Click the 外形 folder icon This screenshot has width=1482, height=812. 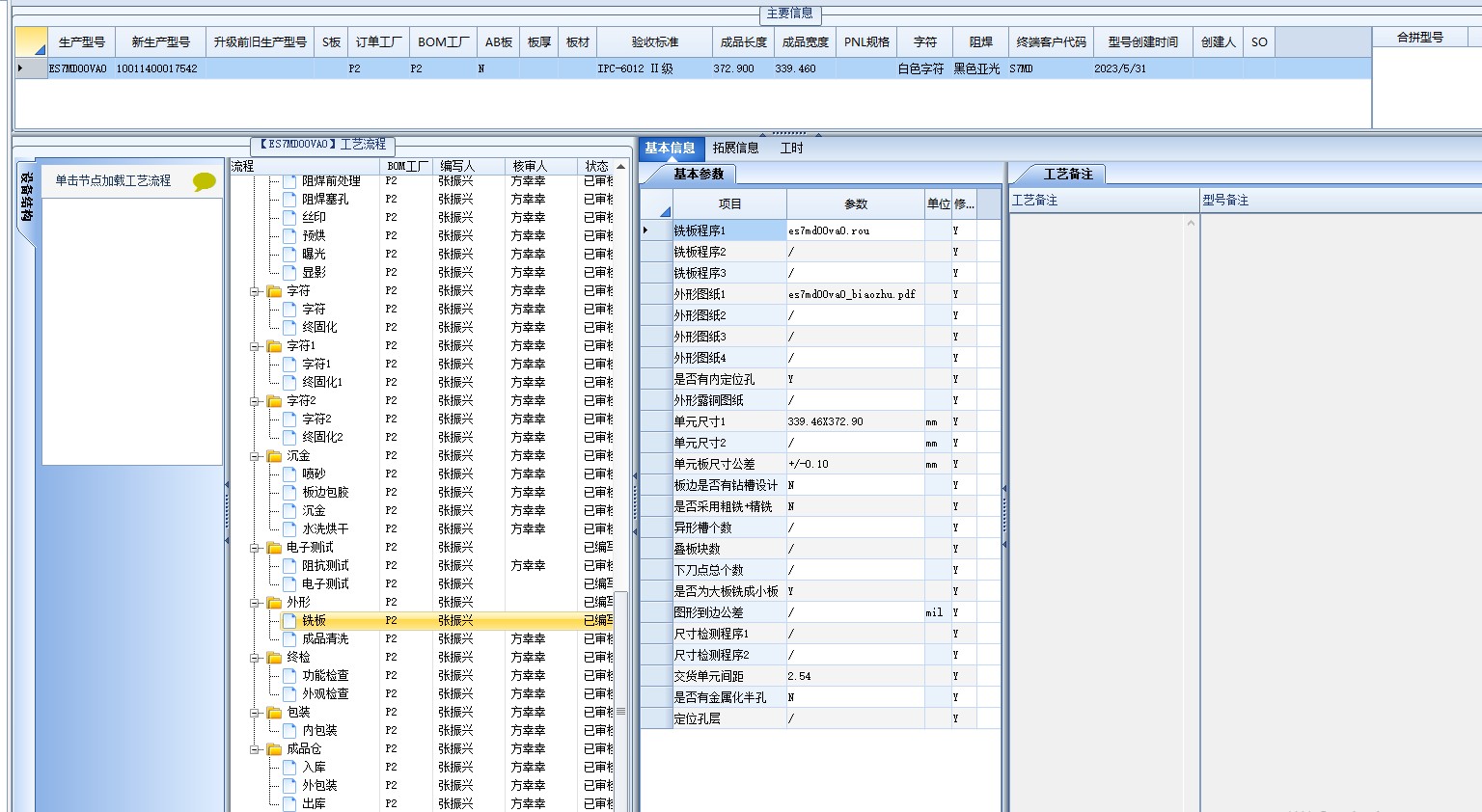pyautogui.click(x=274, y=603)
